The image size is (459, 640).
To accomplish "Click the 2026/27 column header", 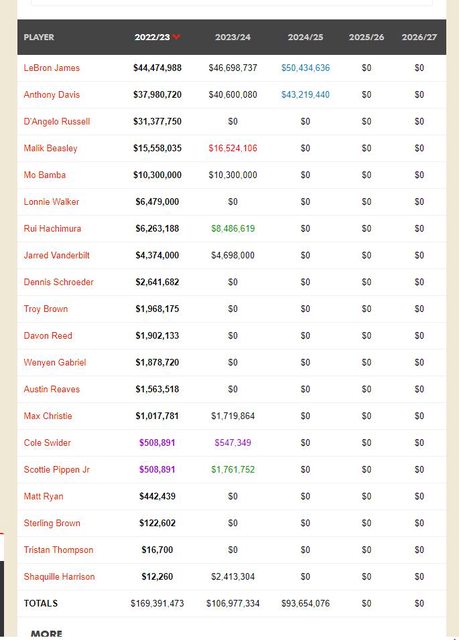I will point(419,37).
